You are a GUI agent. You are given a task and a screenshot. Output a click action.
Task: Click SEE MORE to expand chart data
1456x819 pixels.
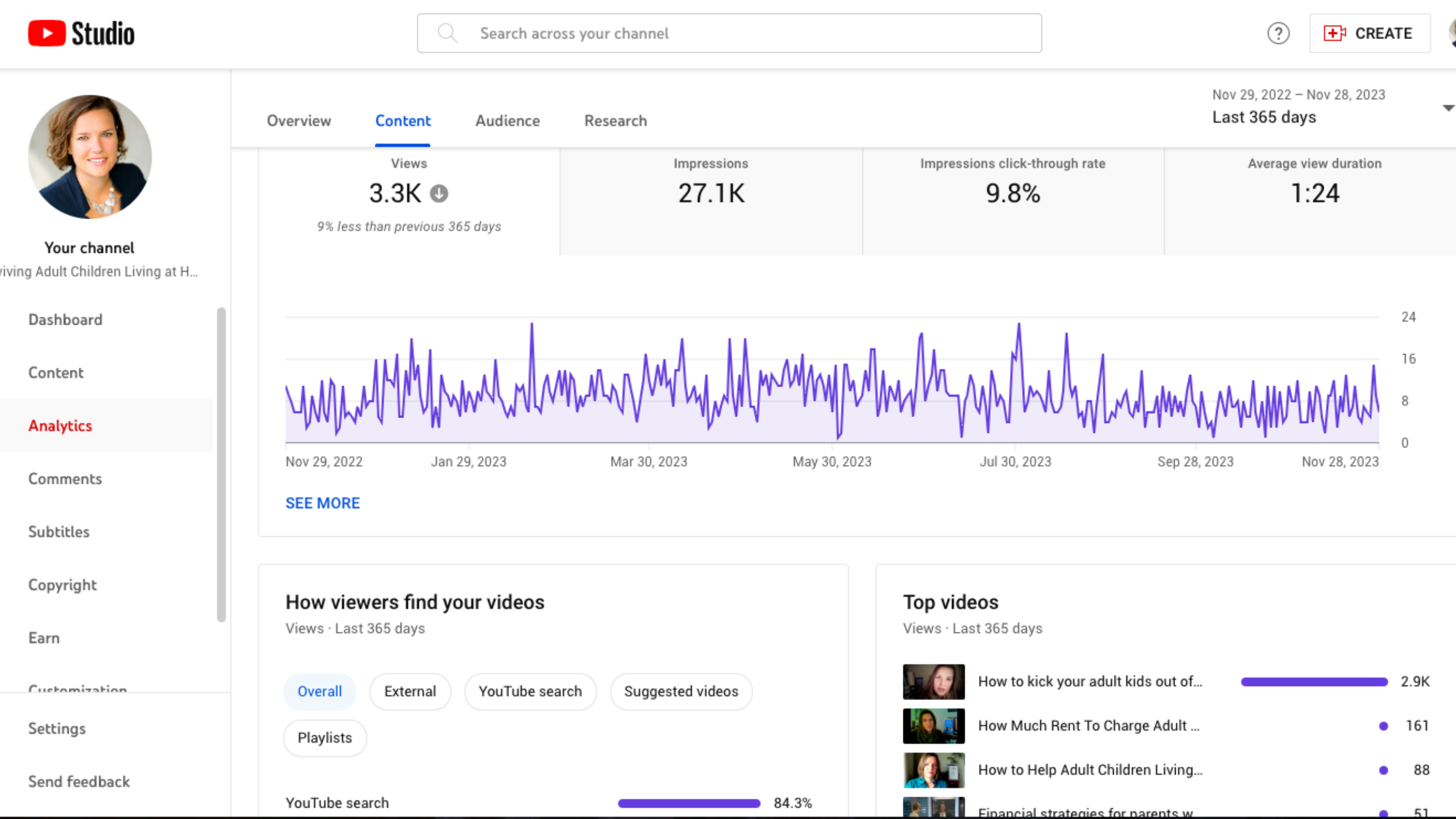pyautogui.click(x=322, y=502)
